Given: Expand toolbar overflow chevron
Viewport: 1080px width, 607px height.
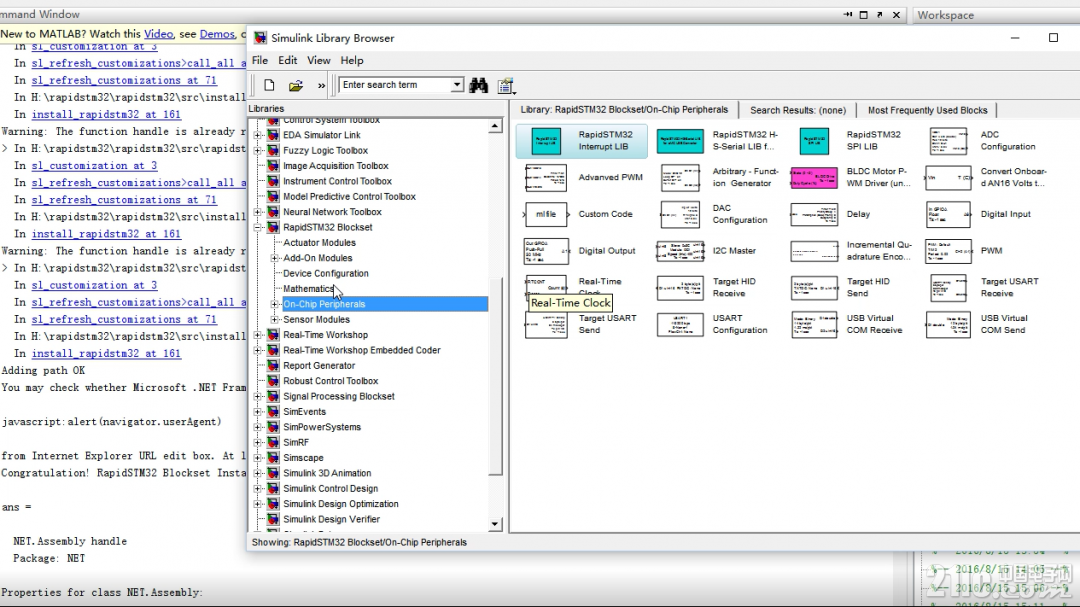Looking at the screenshot, I should click(x=321, y=85).
